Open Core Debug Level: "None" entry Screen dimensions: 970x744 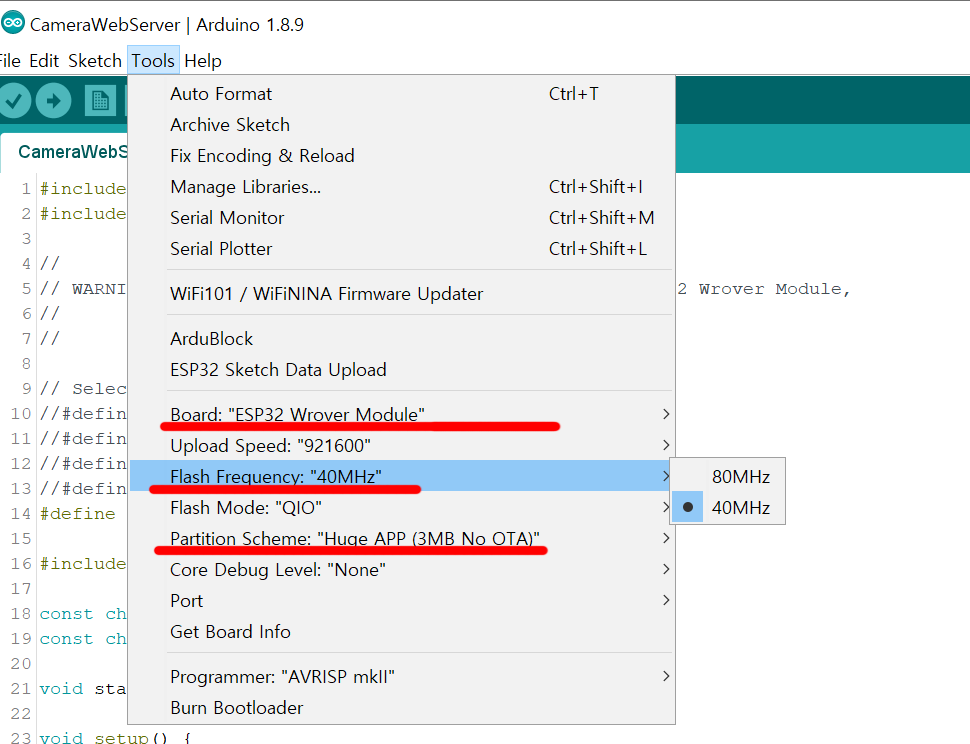tap(401, 569)
